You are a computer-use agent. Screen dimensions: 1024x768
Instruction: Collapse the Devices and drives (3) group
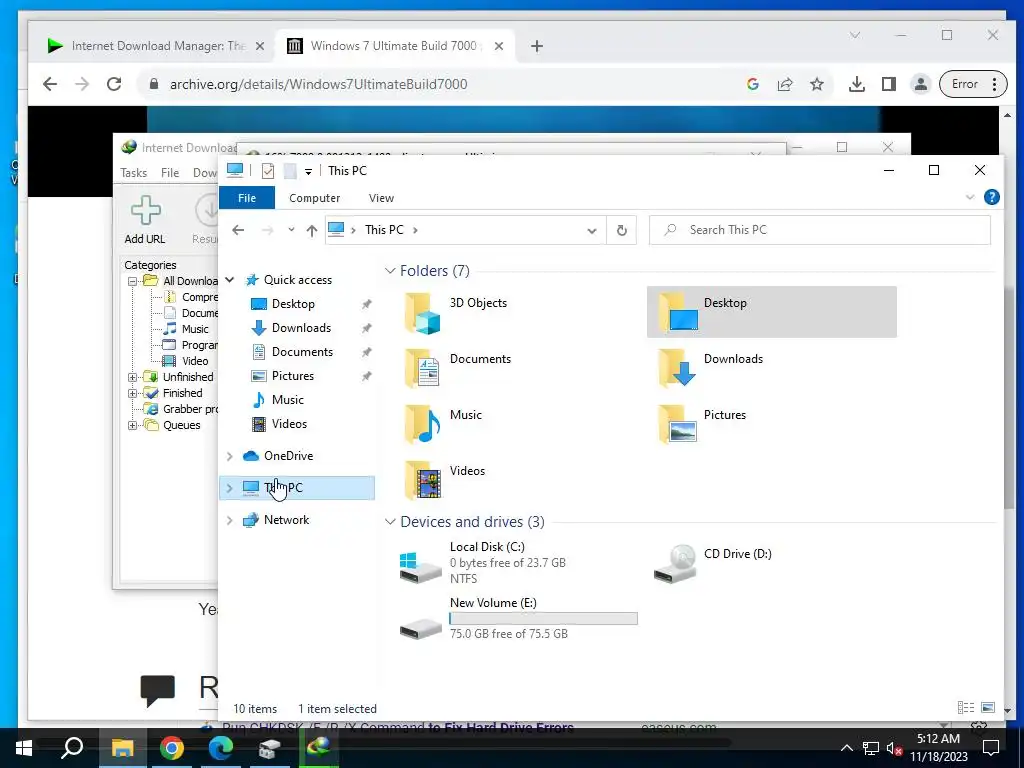(390, 522)
